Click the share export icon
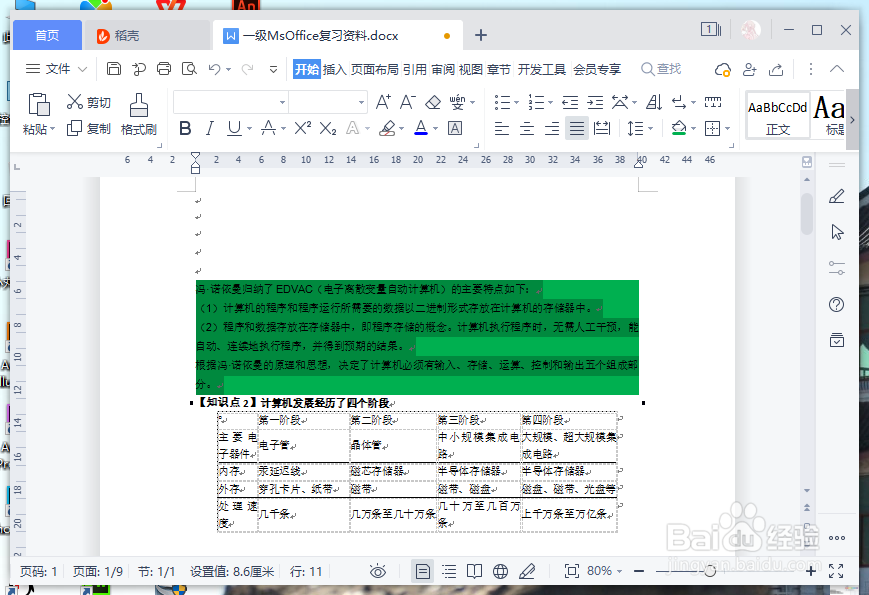The width and height of the screenshot is (869, 595). 776,69
